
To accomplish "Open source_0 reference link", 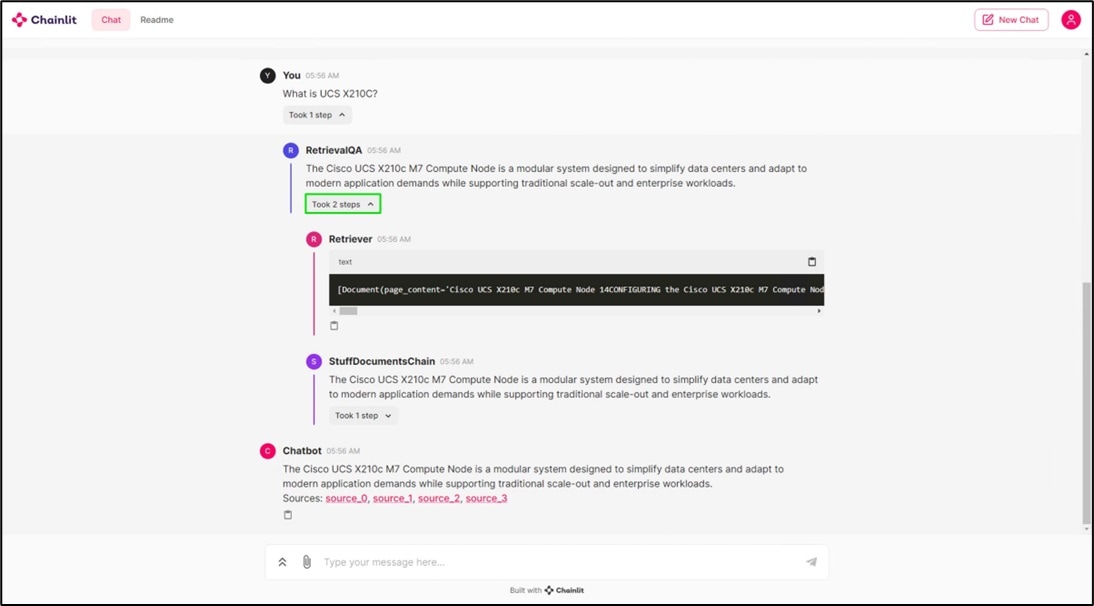I will (x=346, y=499).
